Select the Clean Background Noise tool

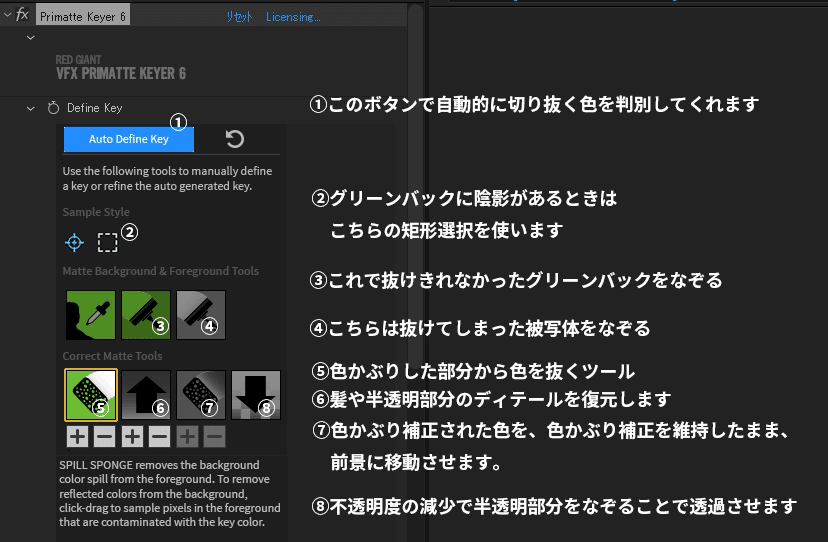tap(146, 315)
